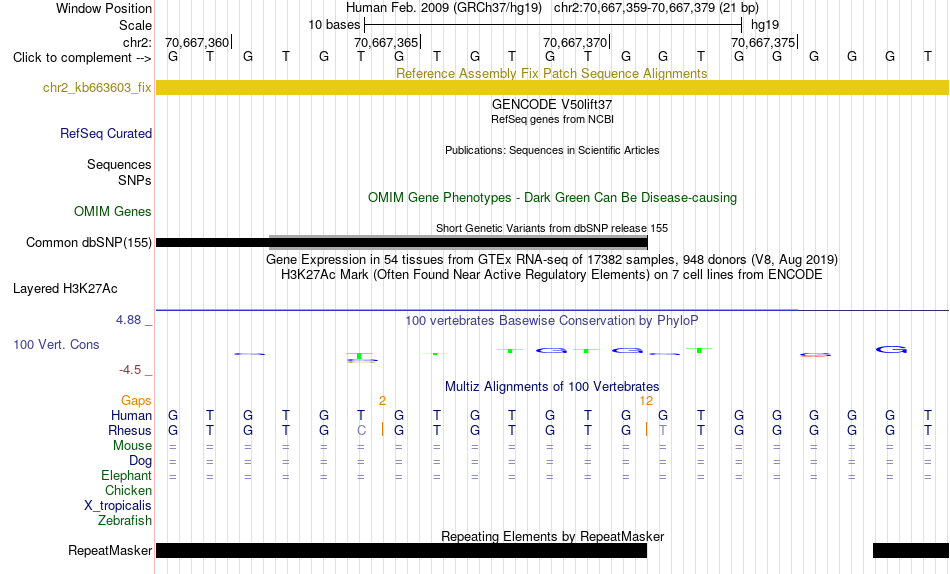
Task: Select the X_tropicalis alignment row label
Action: [x=118, y=506]
